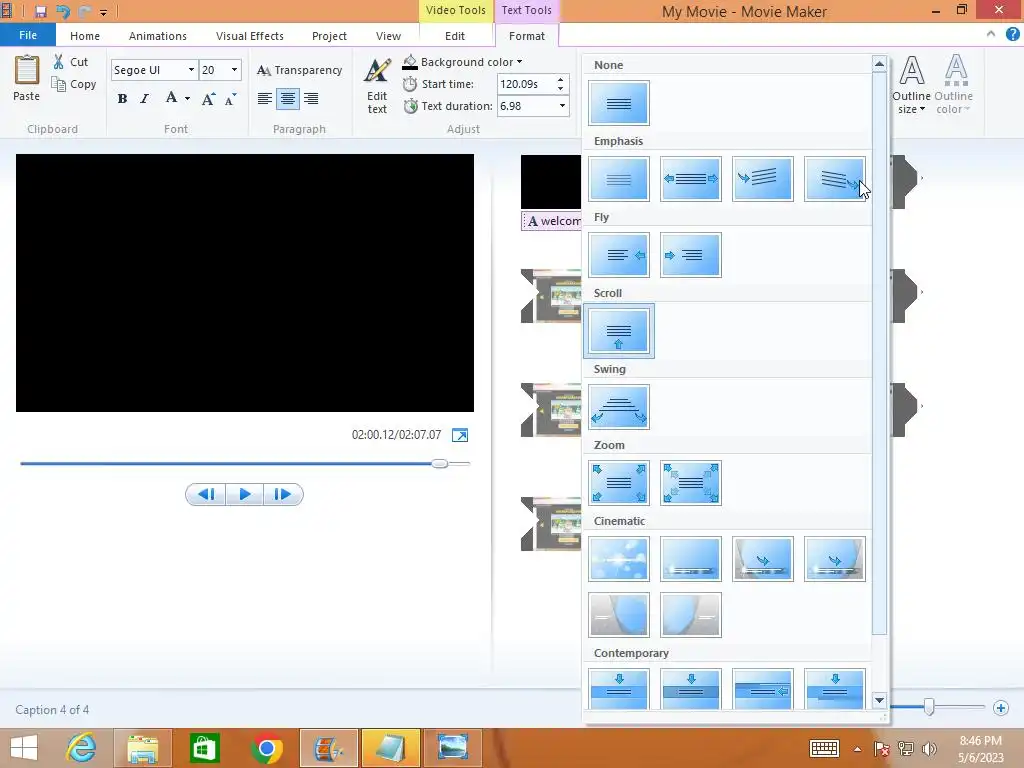Image resolution: width=1024 pixels, height=768 pixels.
Task: Open the font family dropdown
Action: click(191, 70)
